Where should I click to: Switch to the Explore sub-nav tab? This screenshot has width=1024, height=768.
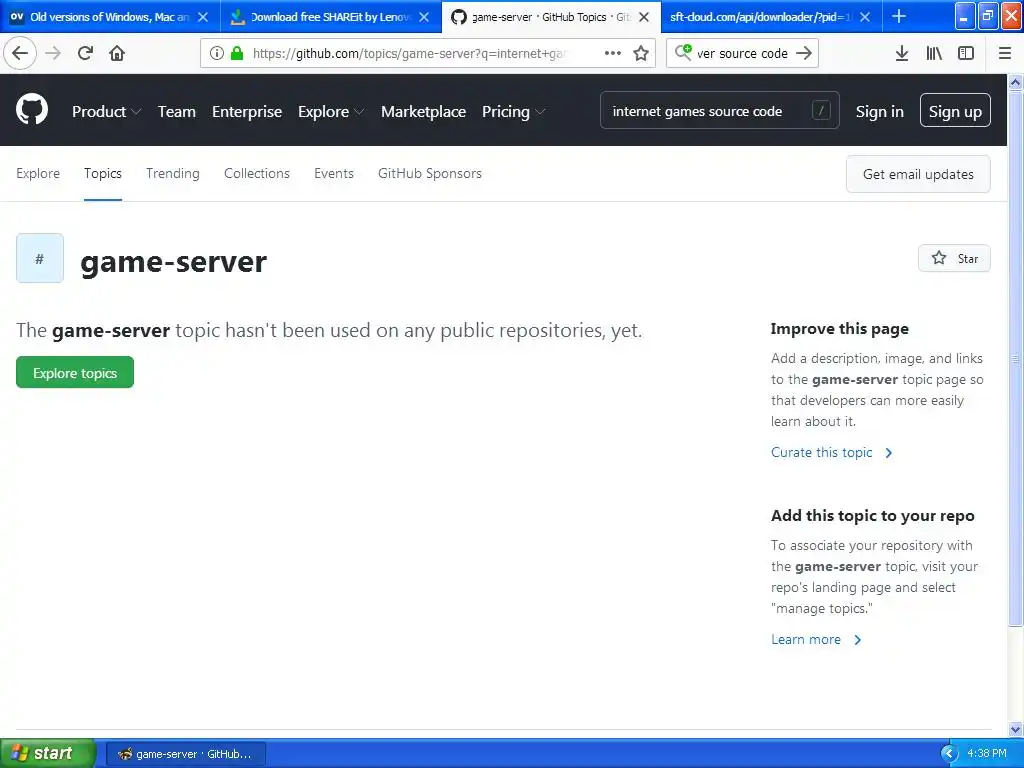tap(38, 173)
